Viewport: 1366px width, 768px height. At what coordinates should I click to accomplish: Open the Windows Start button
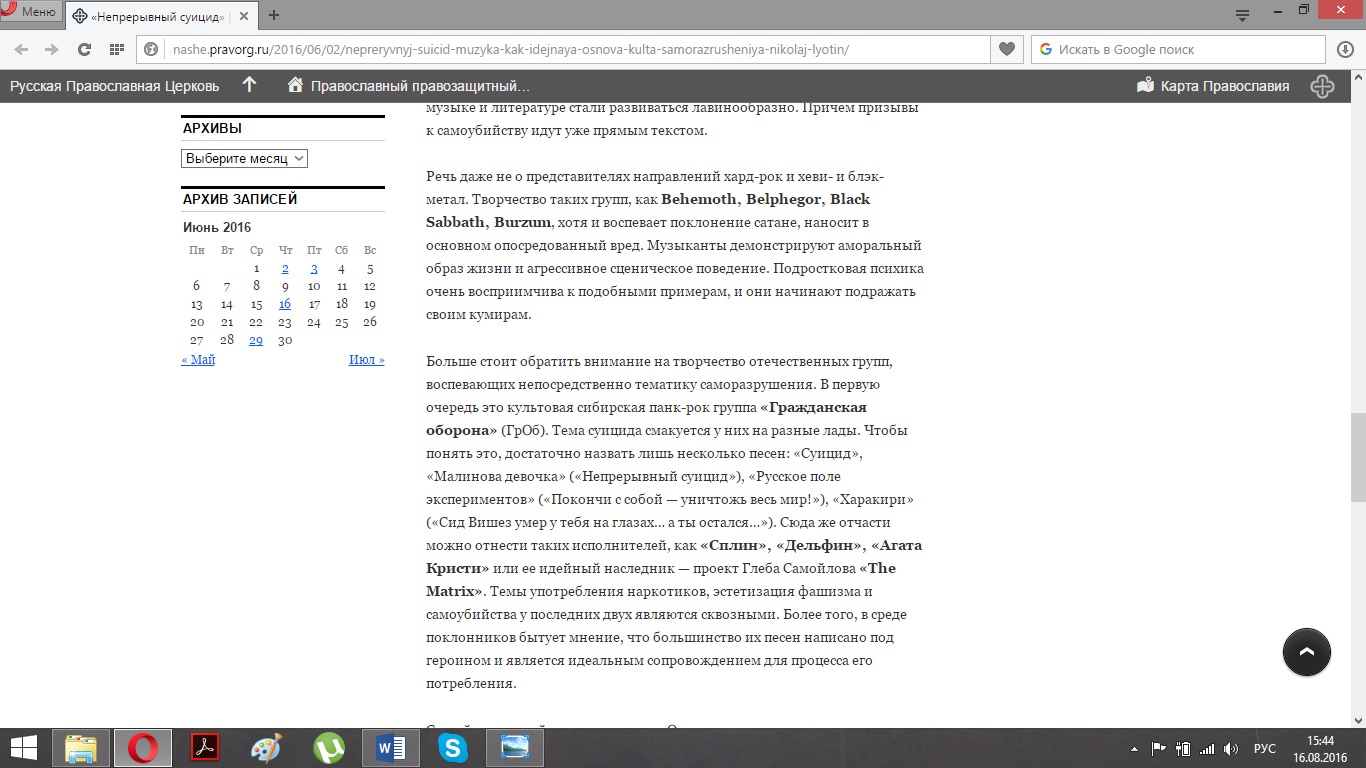pyautogui.click(x=24, y=748)
